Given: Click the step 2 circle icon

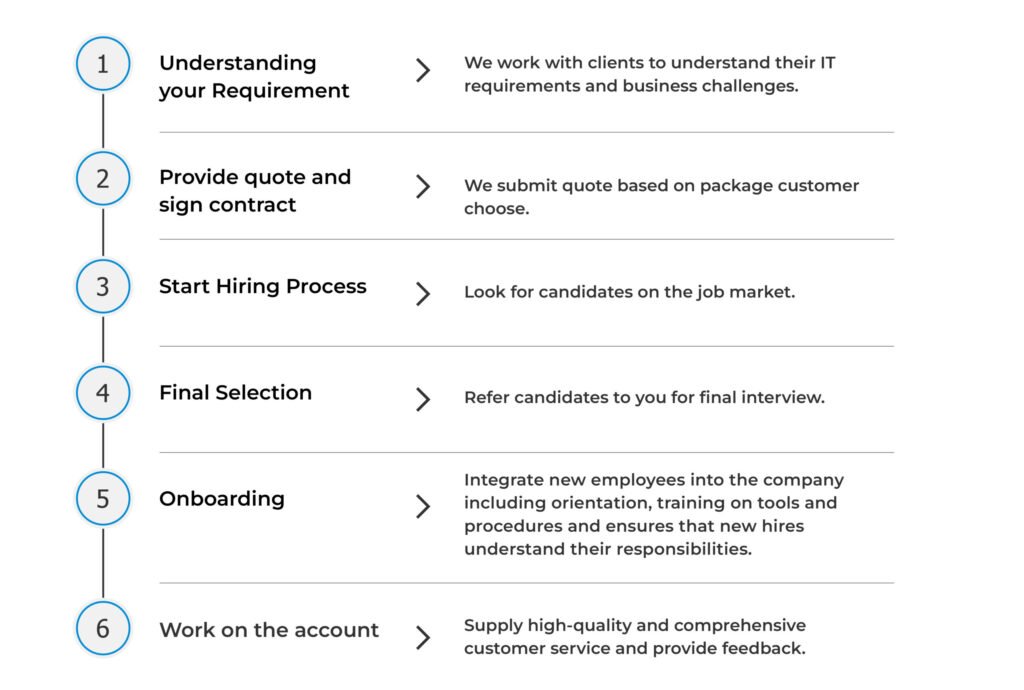Looking at the screenshot, I should tap(103, 178).
